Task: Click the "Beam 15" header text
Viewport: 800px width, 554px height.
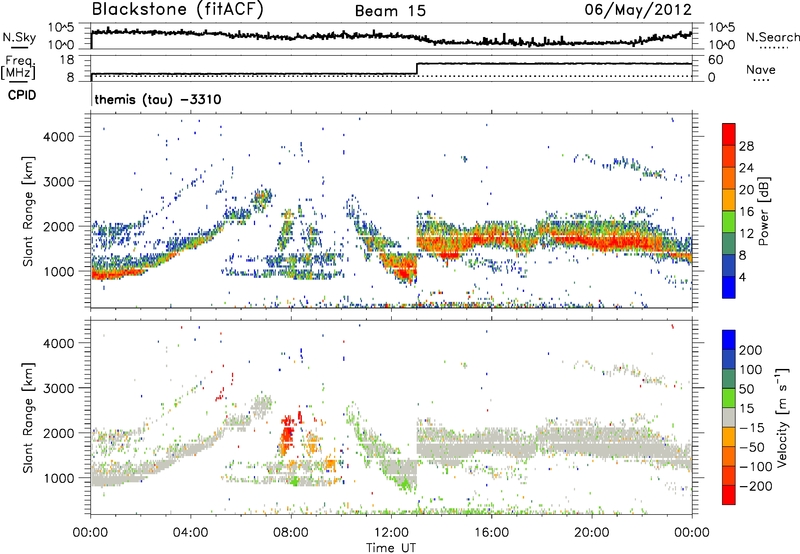Action: (x=391, y=11)
